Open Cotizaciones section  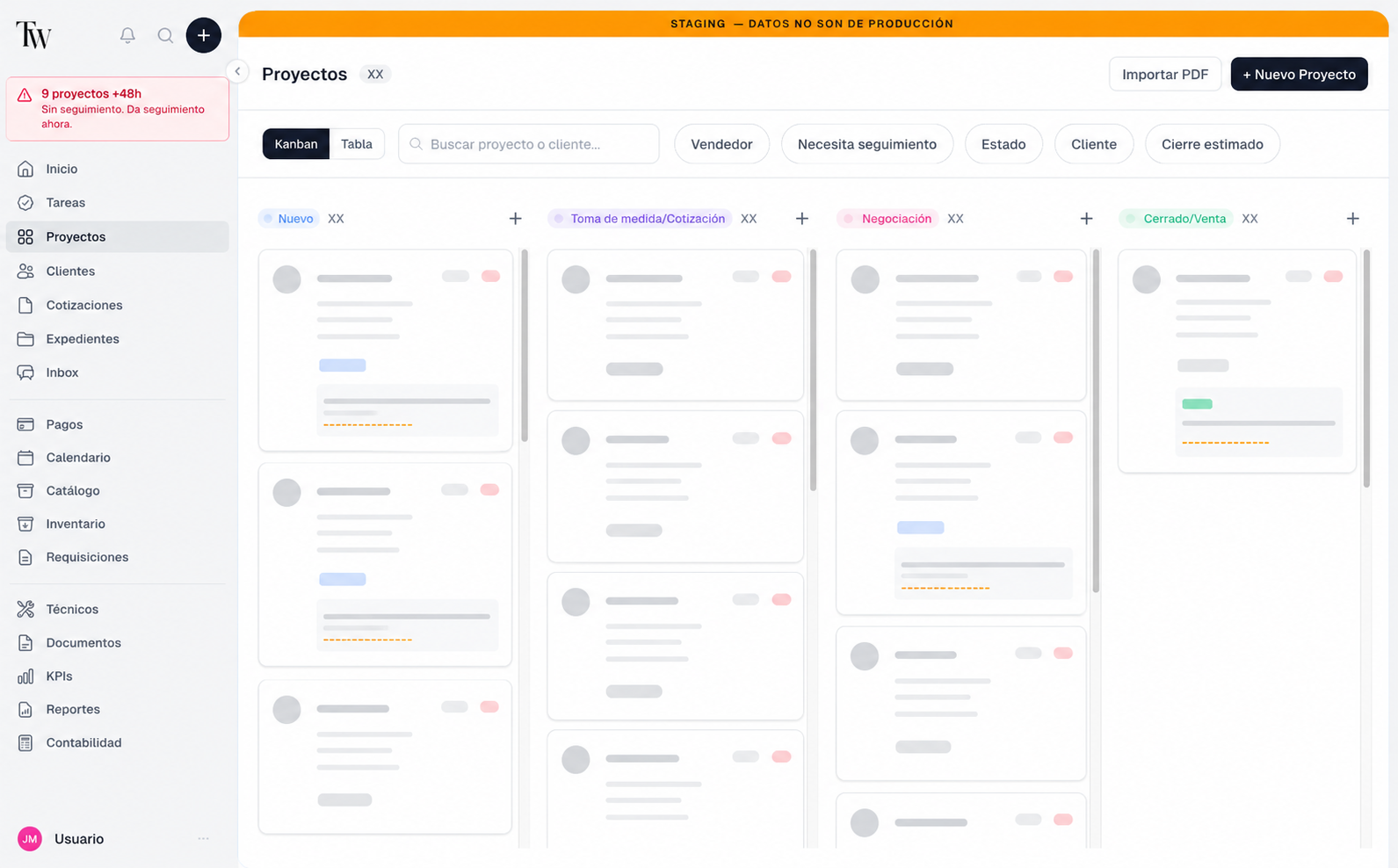tap(118, 305)
